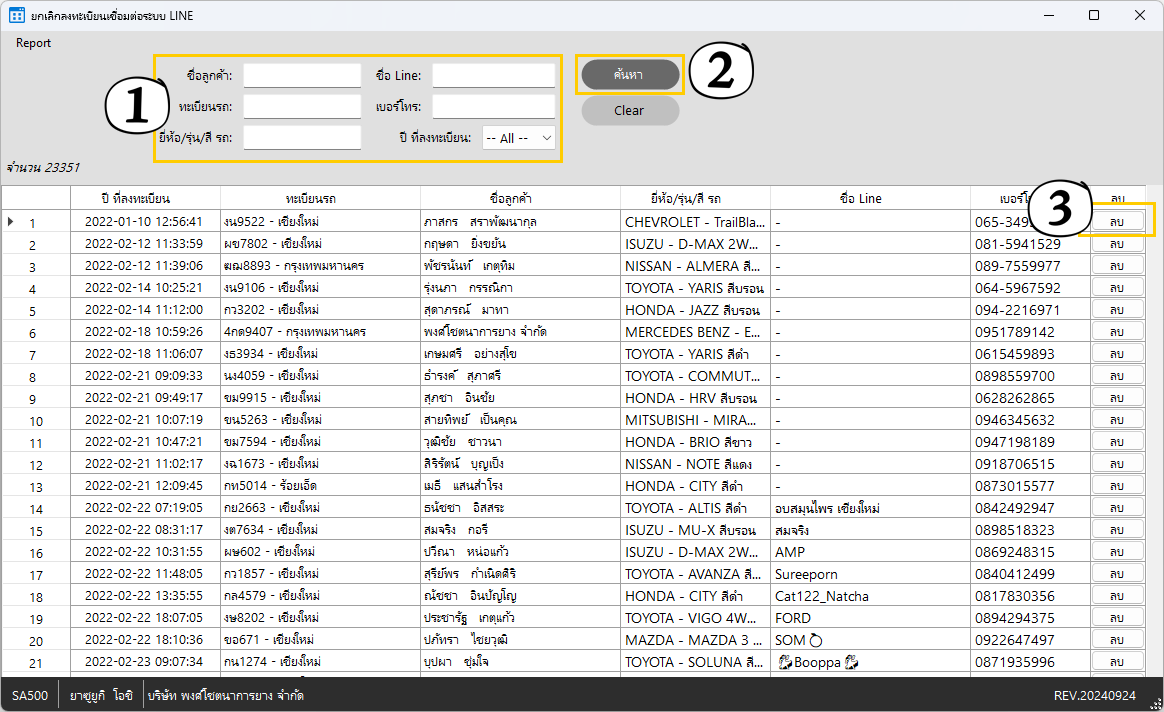The width and height of the screenshot is (1164, 712).
Task: Focus the ทะเบียนรถ input field
Action: pyautogui.click(x=302, y=107)
